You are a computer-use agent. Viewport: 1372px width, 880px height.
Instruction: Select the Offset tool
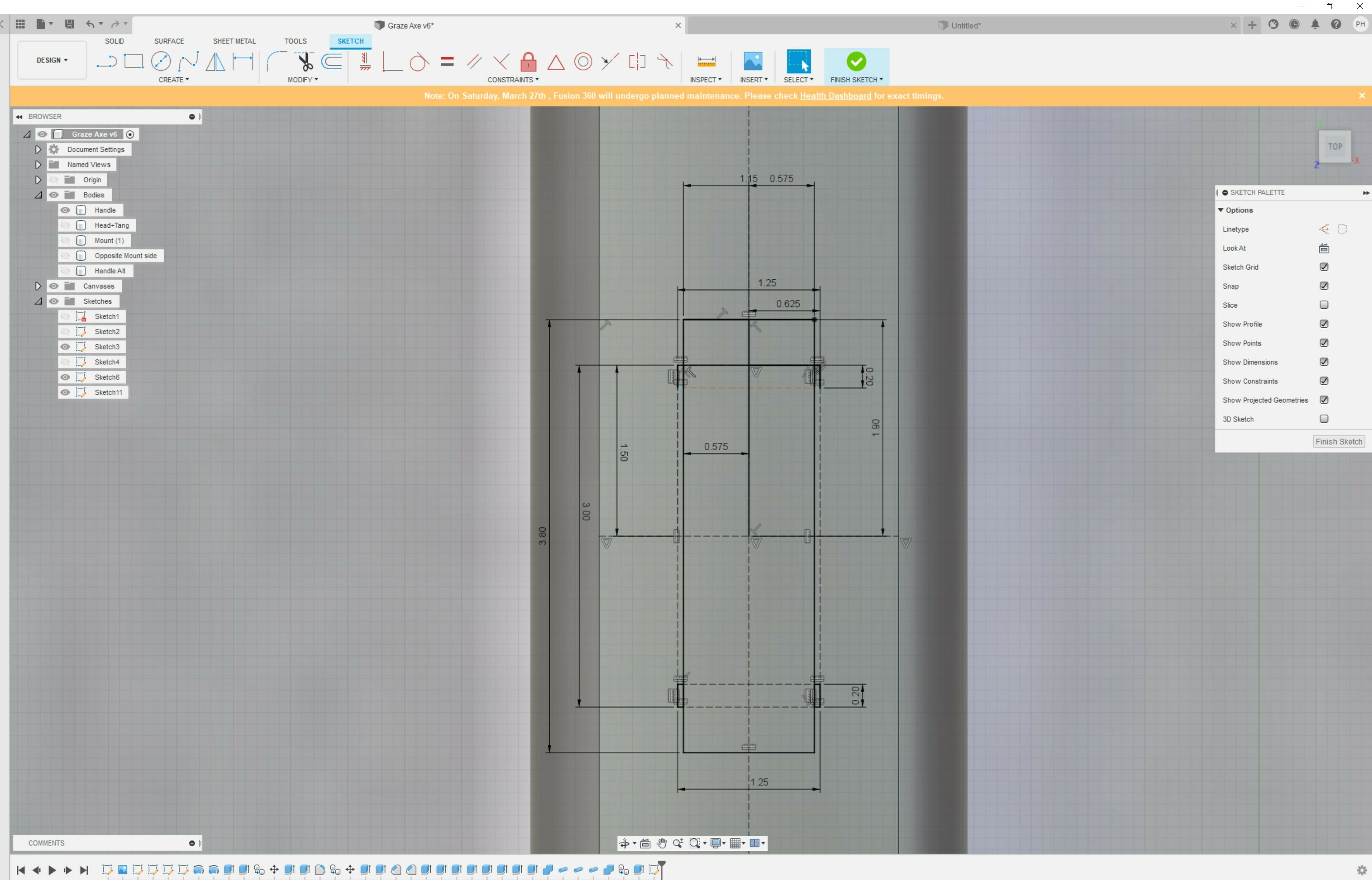pos(332,61)
